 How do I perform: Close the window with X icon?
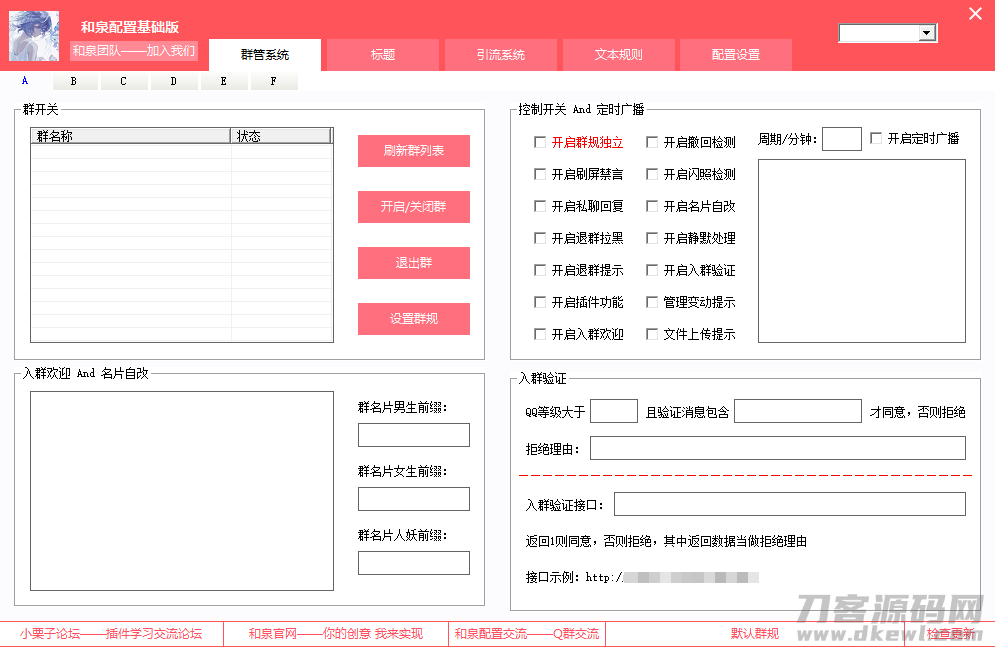975,13
